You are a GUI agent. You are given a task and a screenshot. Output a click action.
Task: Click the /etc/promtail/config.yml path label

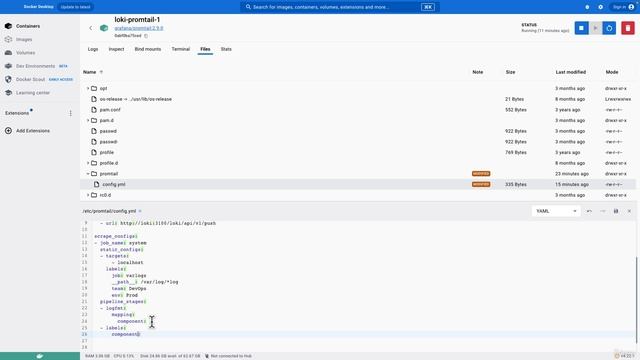coord(109,211)
